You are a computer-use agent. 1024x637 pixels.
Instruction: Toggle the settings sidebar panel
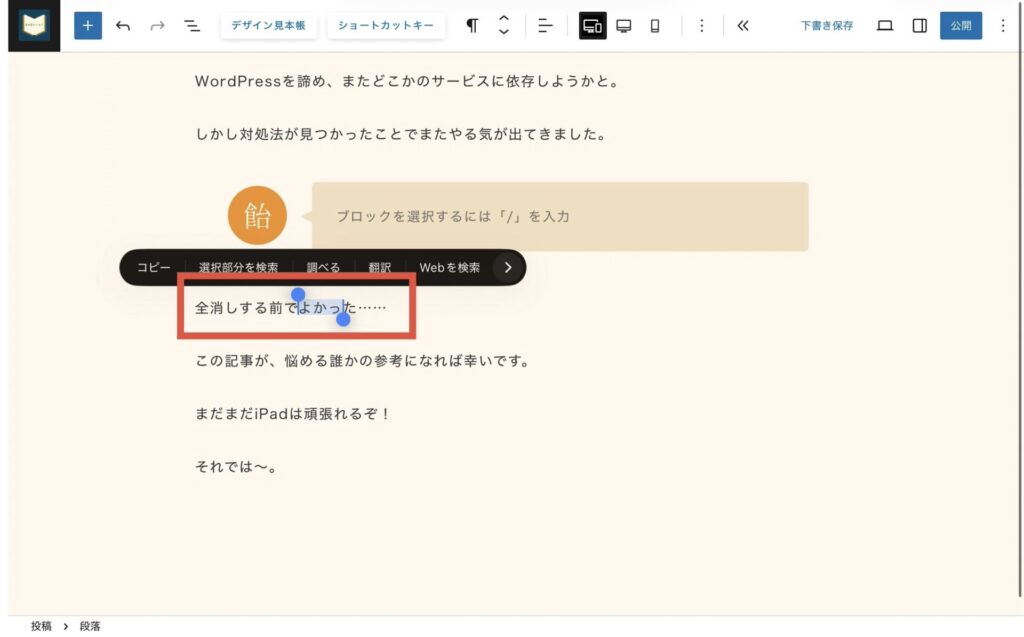coord(919,26)
